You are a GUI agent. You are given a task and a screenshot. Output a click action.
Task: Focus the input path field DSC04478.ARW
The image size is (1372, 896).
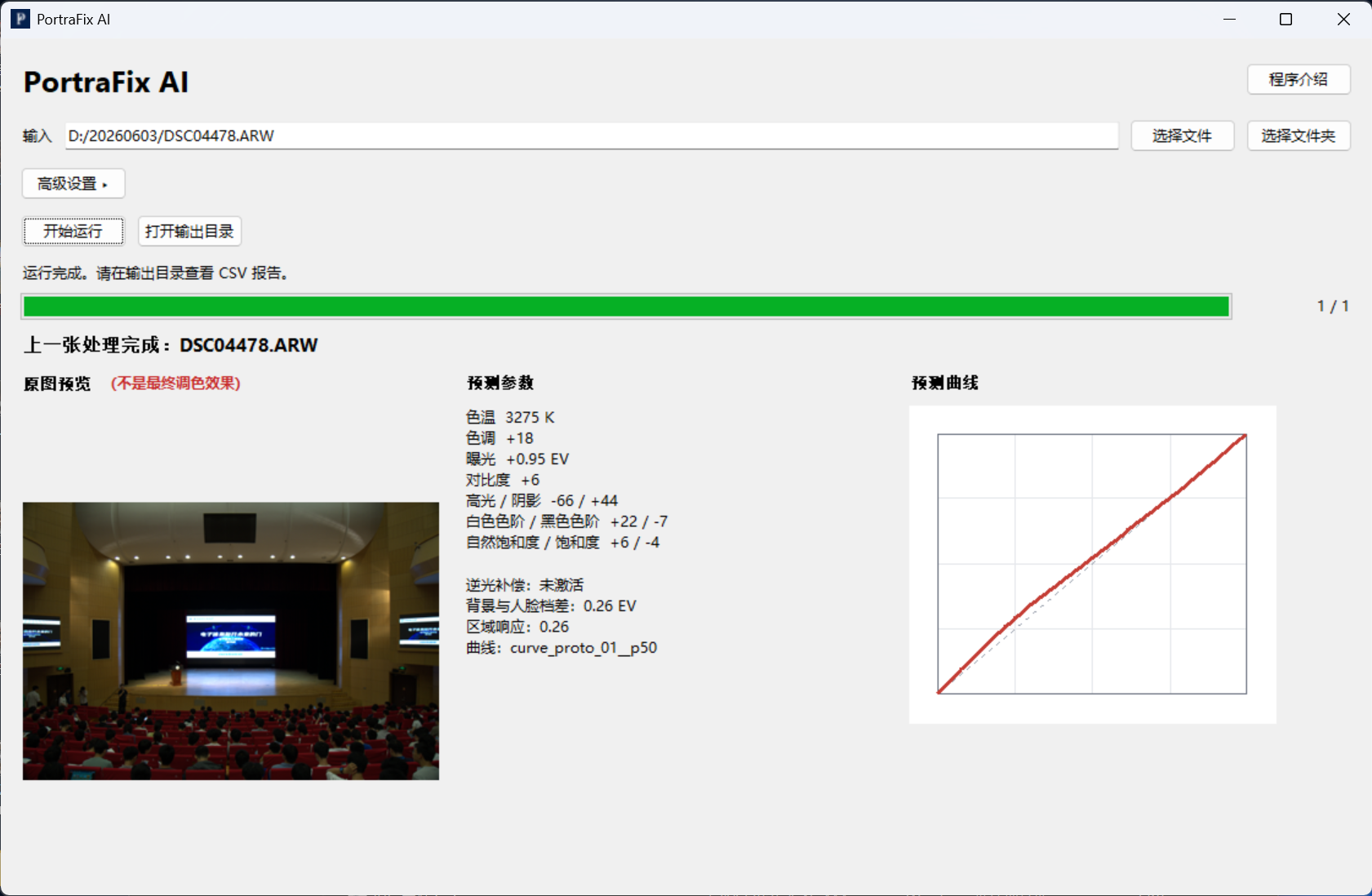point(592,135)
